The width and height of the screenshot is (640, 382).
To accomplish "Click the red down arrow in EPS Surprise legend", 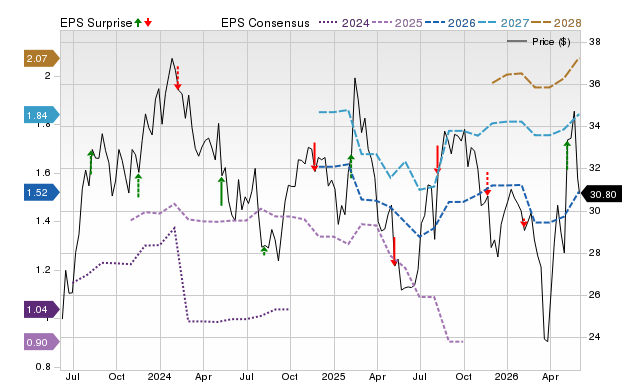I will click(148, 23).
